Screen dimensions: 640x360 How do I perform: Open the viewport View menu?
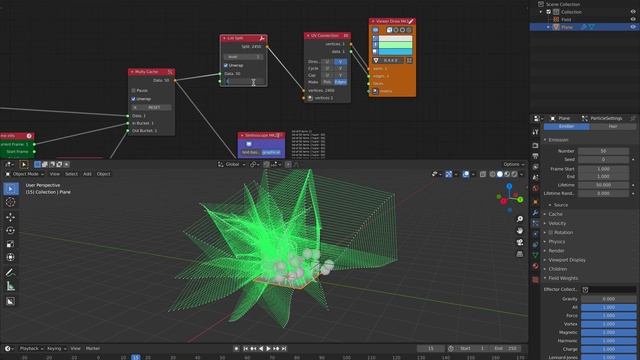pos(54,174)
